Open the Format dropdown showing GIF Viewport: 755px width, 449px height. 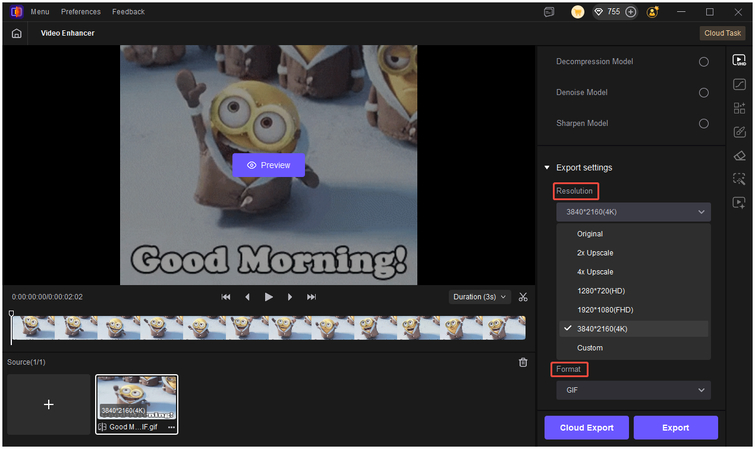coord(633,390)
